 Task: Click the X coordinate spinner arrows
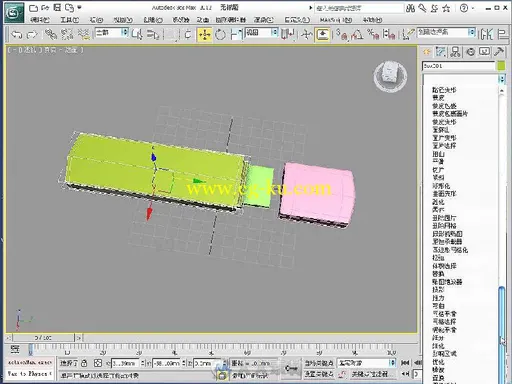tap(143, 363)
